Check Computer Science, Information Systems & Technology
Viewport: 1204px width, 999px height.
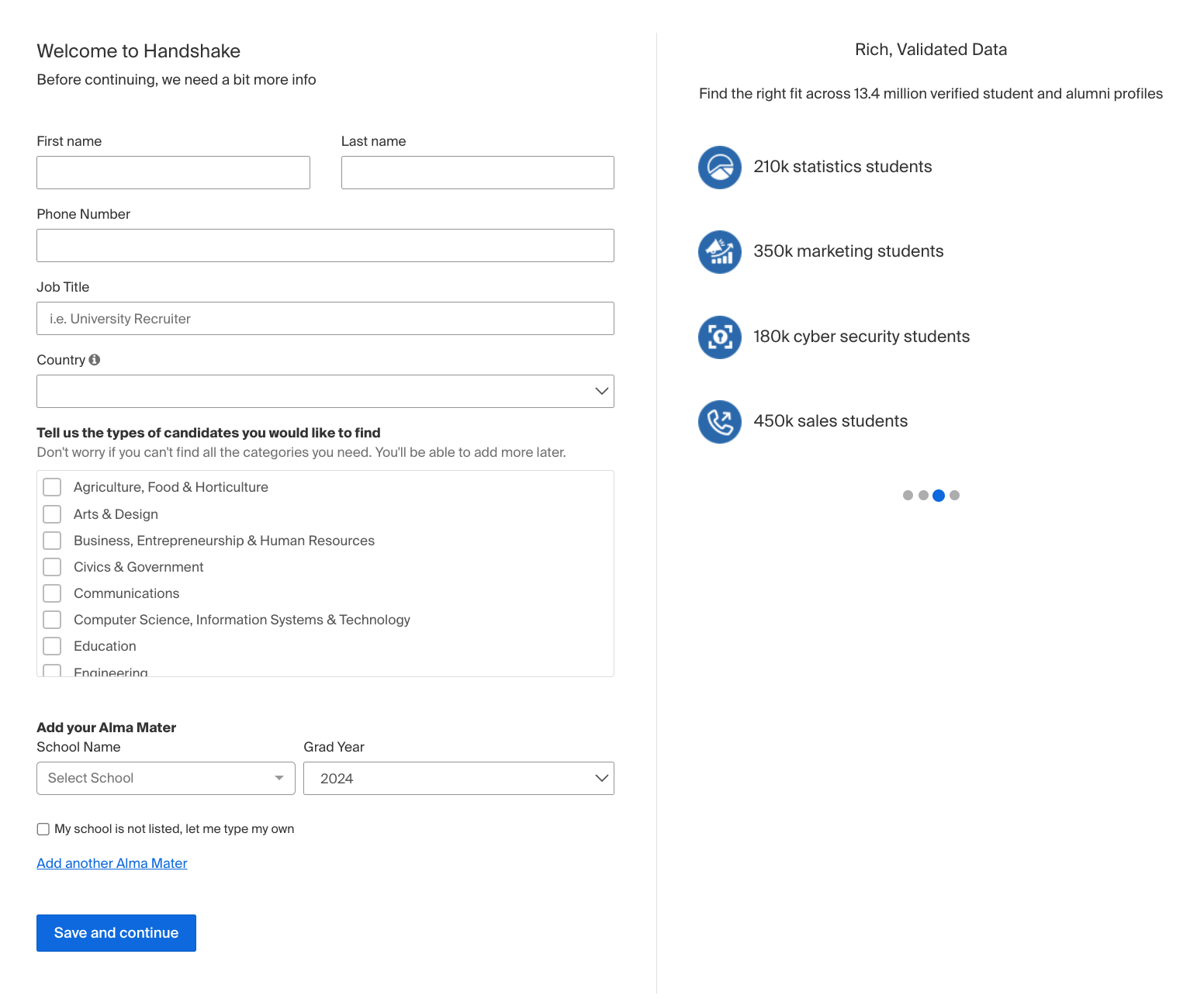tap(51, 619)
